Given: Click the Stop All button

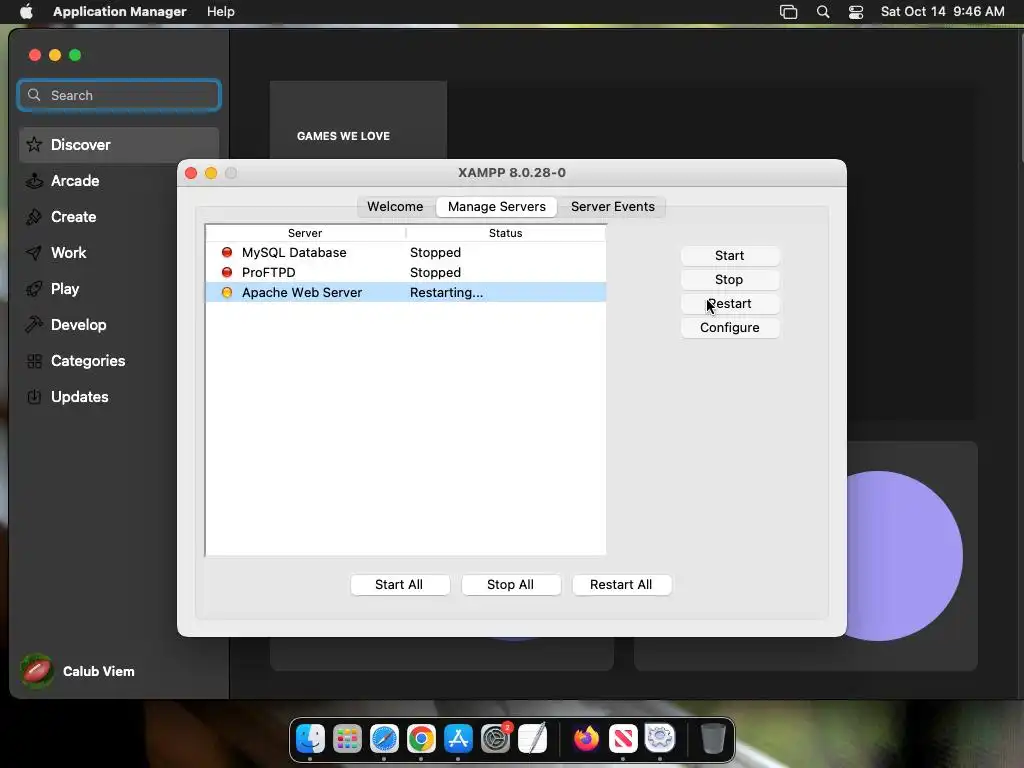Looking at the screenshot, I should (511, 584).
